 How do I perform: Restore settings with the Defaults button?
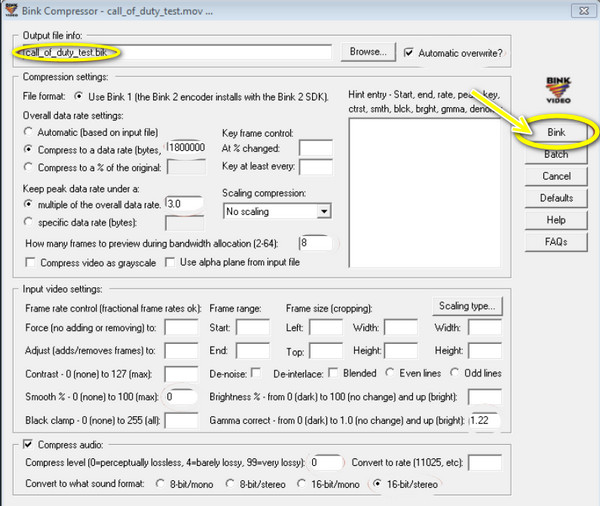[556, 198]
